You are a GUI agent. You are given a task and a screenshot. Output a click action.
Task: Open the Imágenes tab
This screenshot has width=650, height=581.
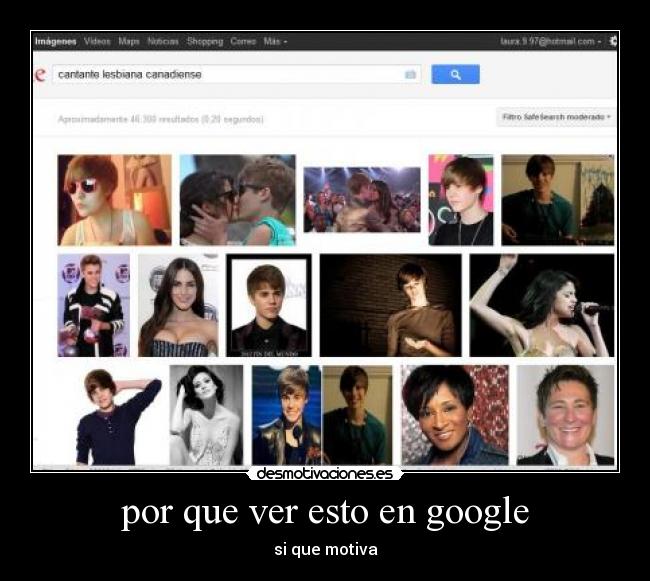(56, 41)
